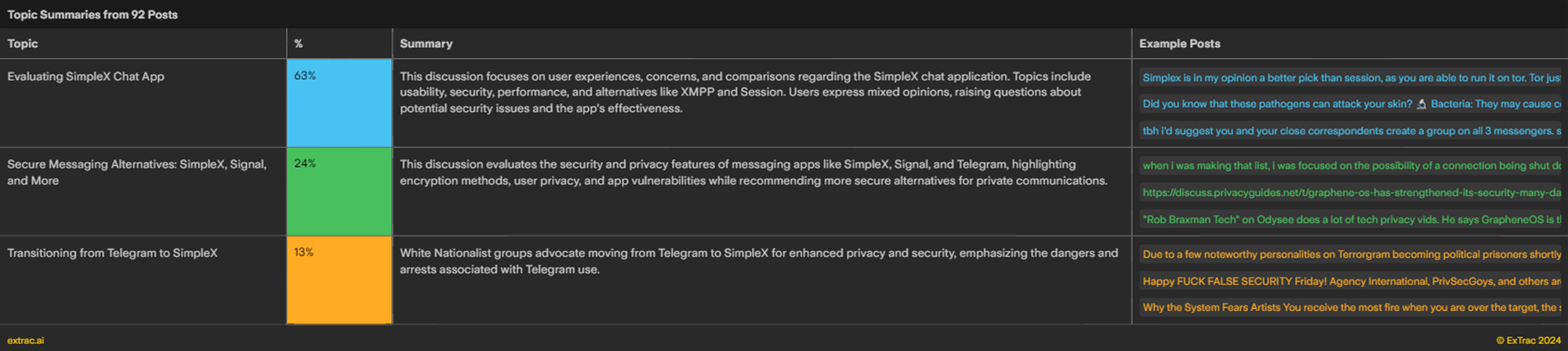Image resolution: width=1568 pixels, height=351 pixels.
Task: Select the orange 13% cell
Action: click(x=339, y=280)
